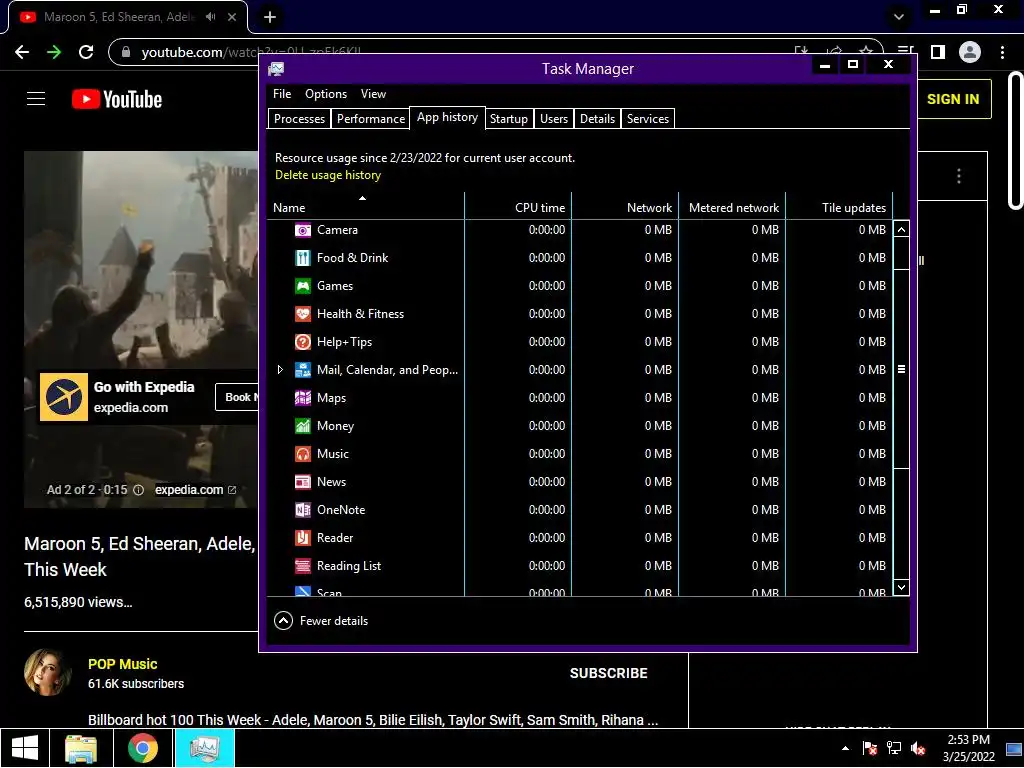The image size is (1024, 768).
Task: Go back in the Chrome browser
Action: (x=22, y=52)
